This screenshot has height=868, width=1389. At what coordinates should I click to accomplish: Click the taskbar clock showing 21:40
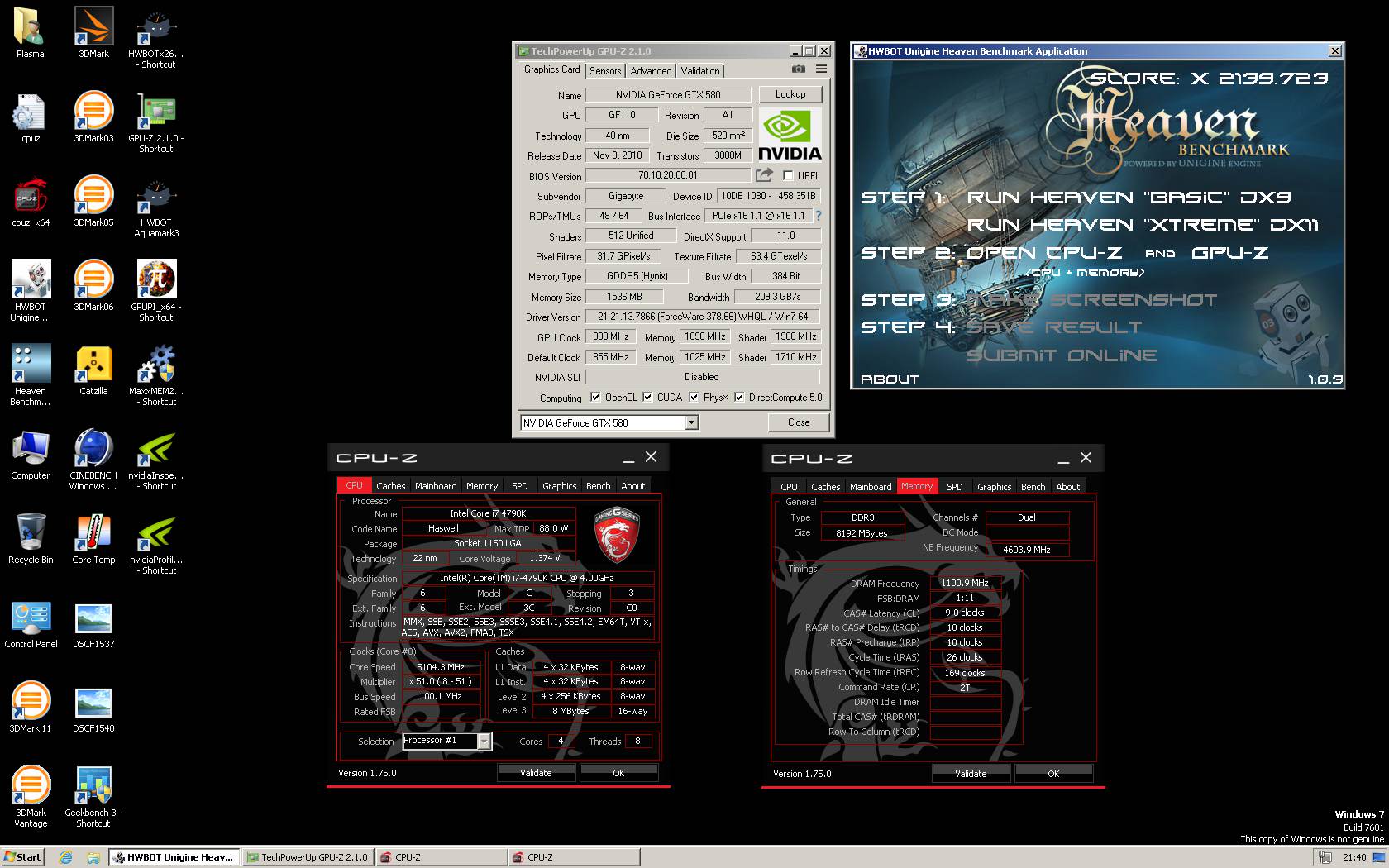click(x=1354, y=857)
